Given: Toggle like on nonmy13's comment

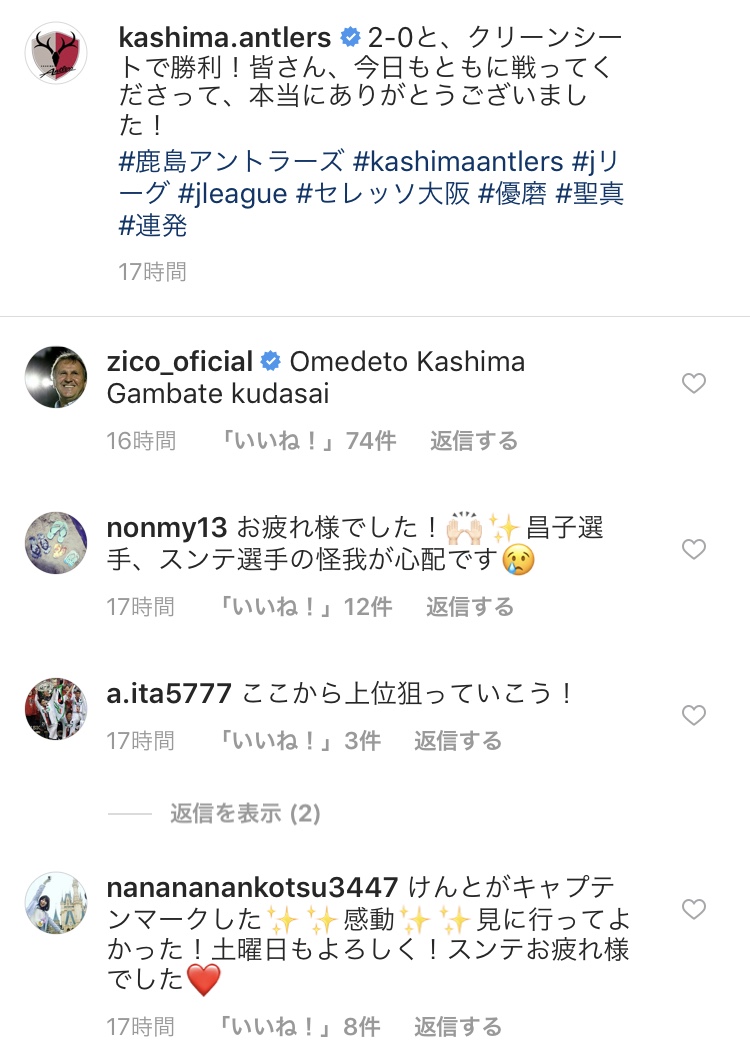Looking at the screenshot, I should click(693, 549).
